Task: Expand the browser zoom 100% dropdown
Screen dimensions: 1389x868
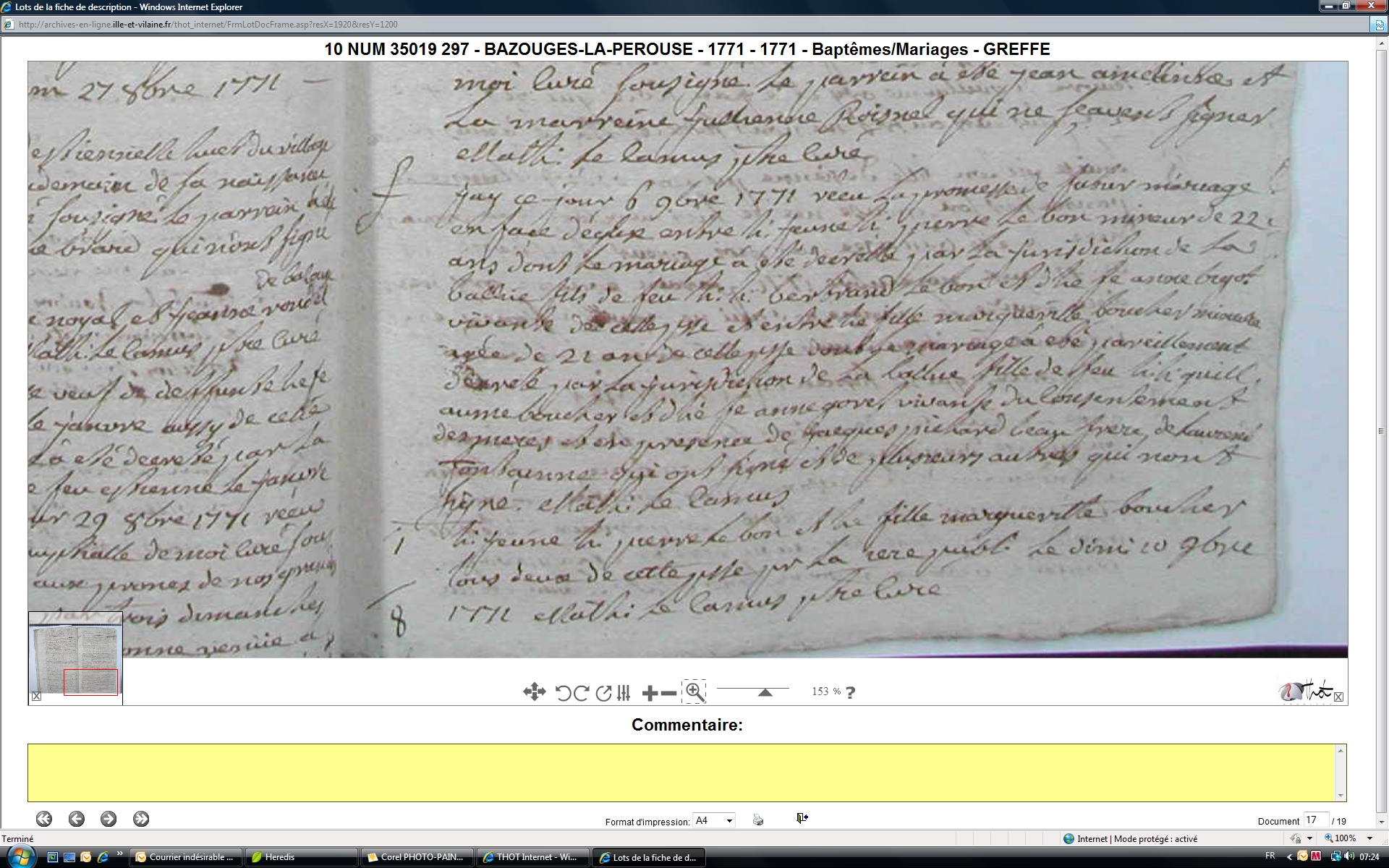Action: (1369, 838)
